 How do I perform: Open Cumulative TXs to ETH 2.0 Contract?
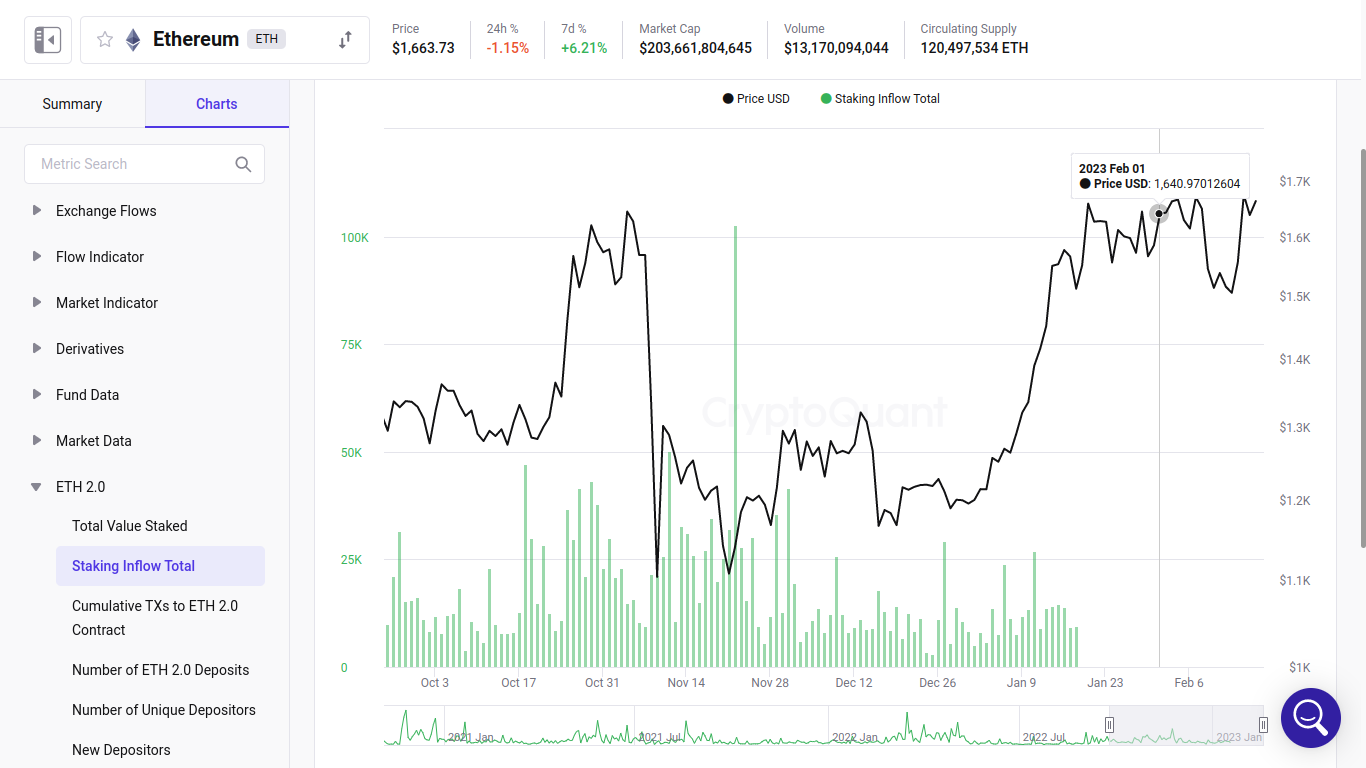point(155,618)
